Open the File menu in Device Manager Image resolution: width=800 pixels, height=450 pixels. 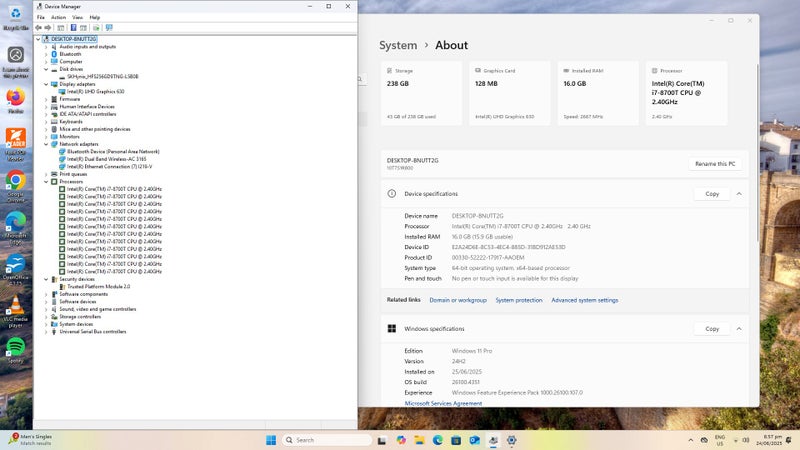click(x=41, y=17)
